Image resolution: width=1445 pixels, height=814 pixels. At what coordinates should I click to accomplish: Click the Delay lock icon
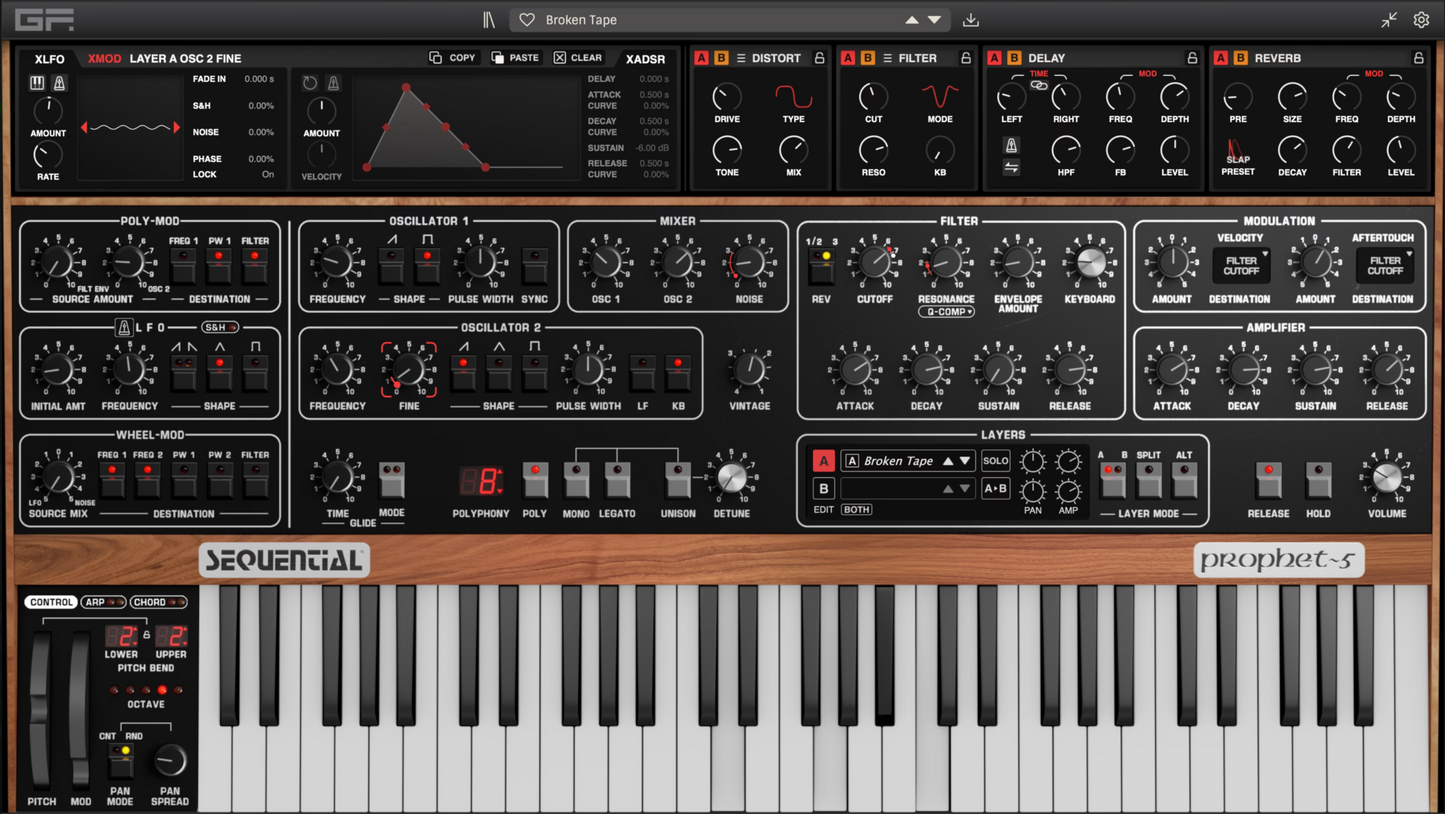[x=1192, y=58]
